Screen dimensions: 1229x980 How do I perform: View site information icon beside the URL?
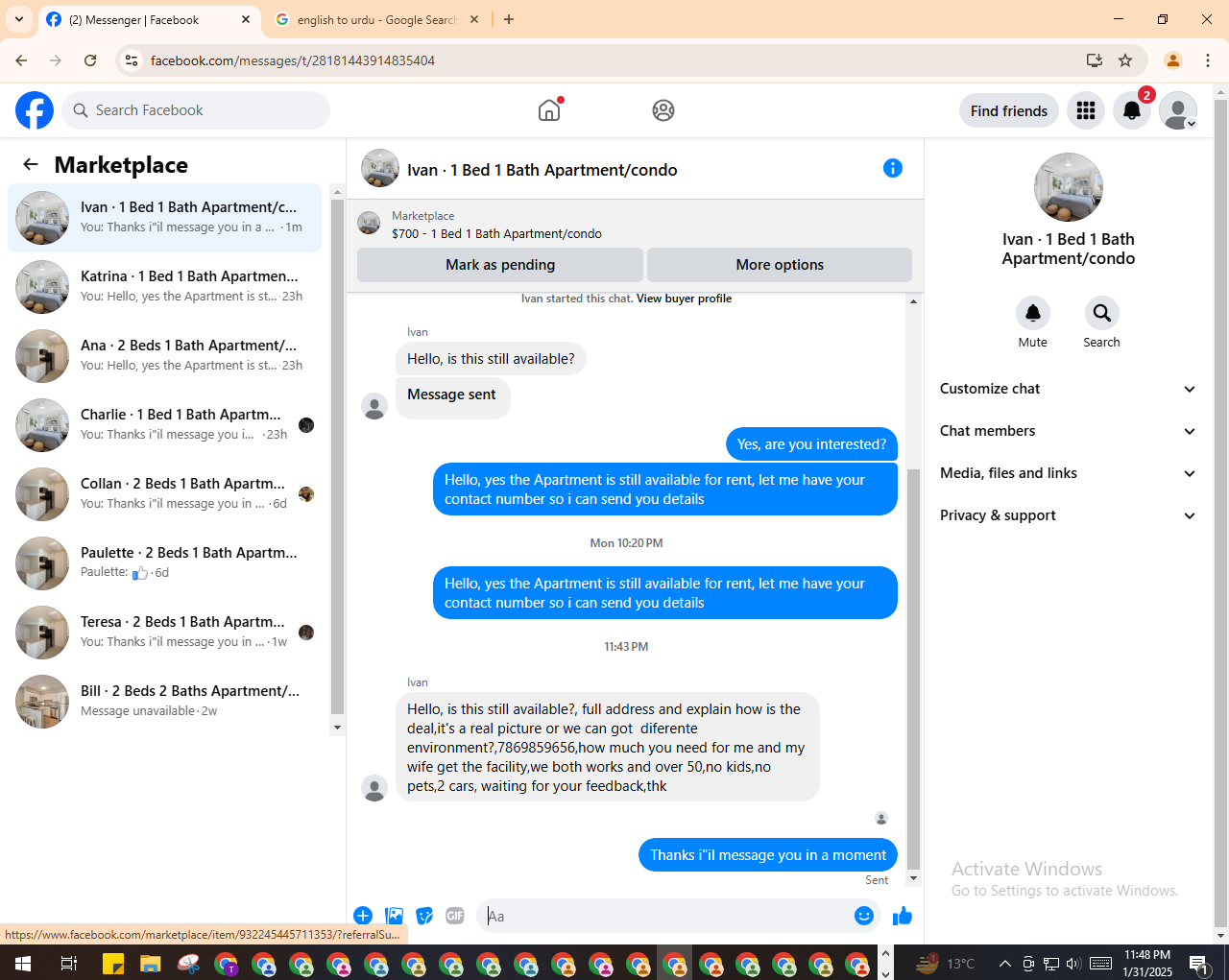click(133, 60)
